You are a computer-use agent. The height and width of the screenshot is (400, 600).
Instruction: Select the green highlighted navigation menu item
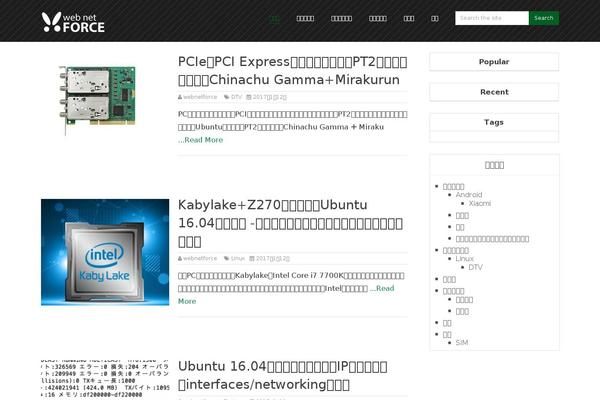pos(274,18)
